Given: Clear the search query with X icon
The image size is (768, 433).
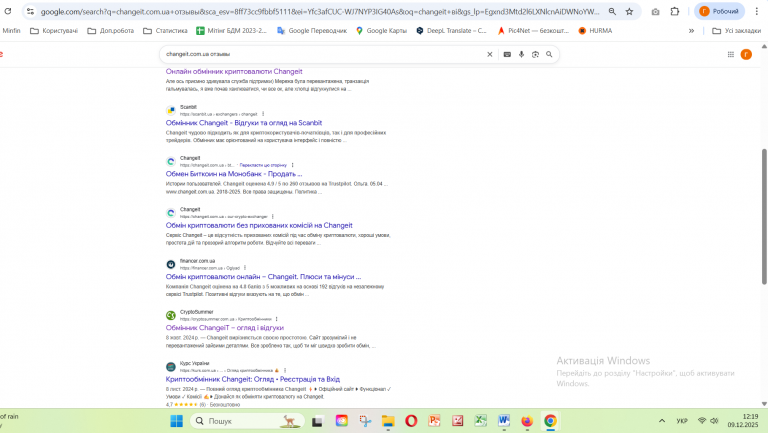Looking at the screenshot, I should pyautogui.click(x=489, y=54).
